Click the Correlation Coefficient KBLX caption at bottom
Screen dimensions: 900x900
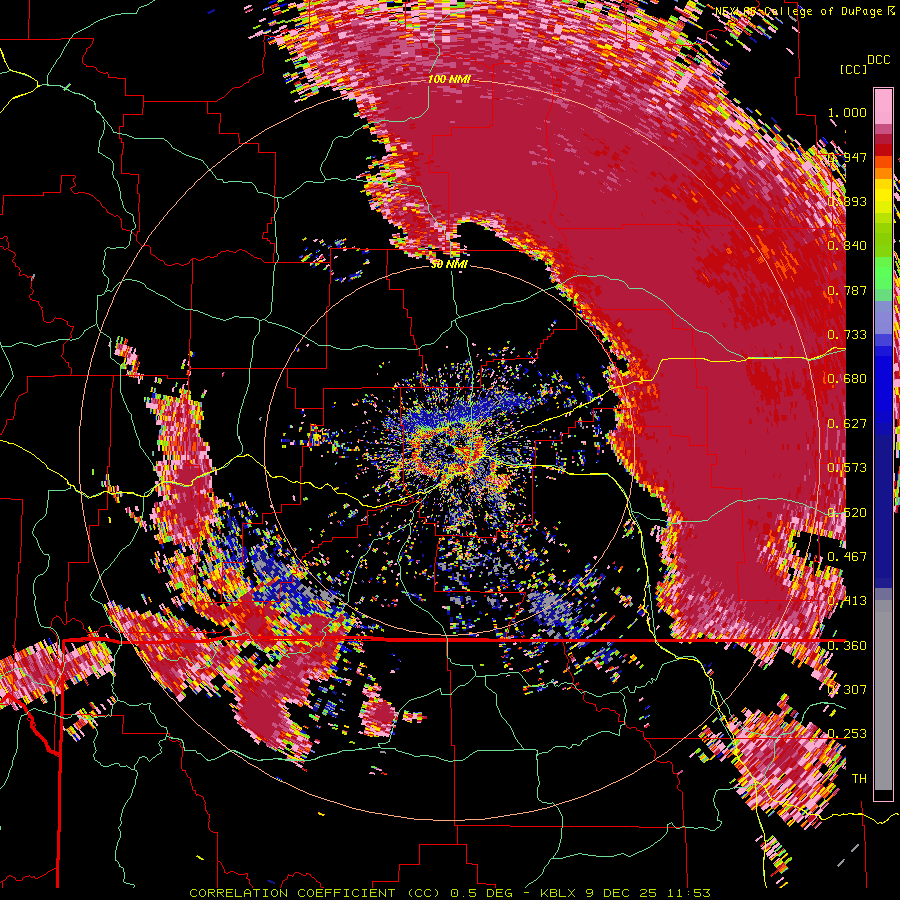pyautogui.click(x=449, y=893)
